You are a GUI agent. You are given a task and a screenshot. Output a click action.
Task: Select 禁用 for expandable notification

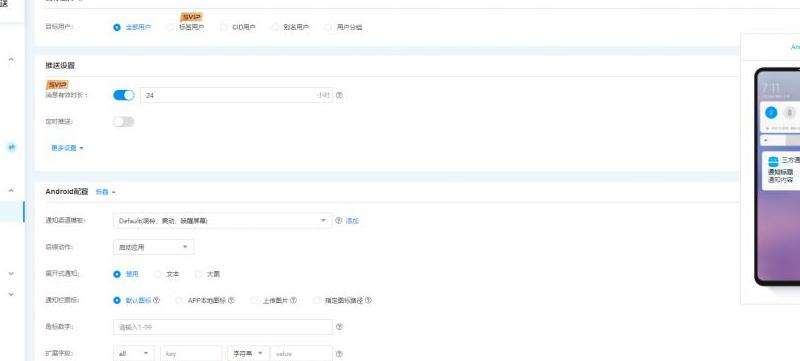click(x=117, y=274)
